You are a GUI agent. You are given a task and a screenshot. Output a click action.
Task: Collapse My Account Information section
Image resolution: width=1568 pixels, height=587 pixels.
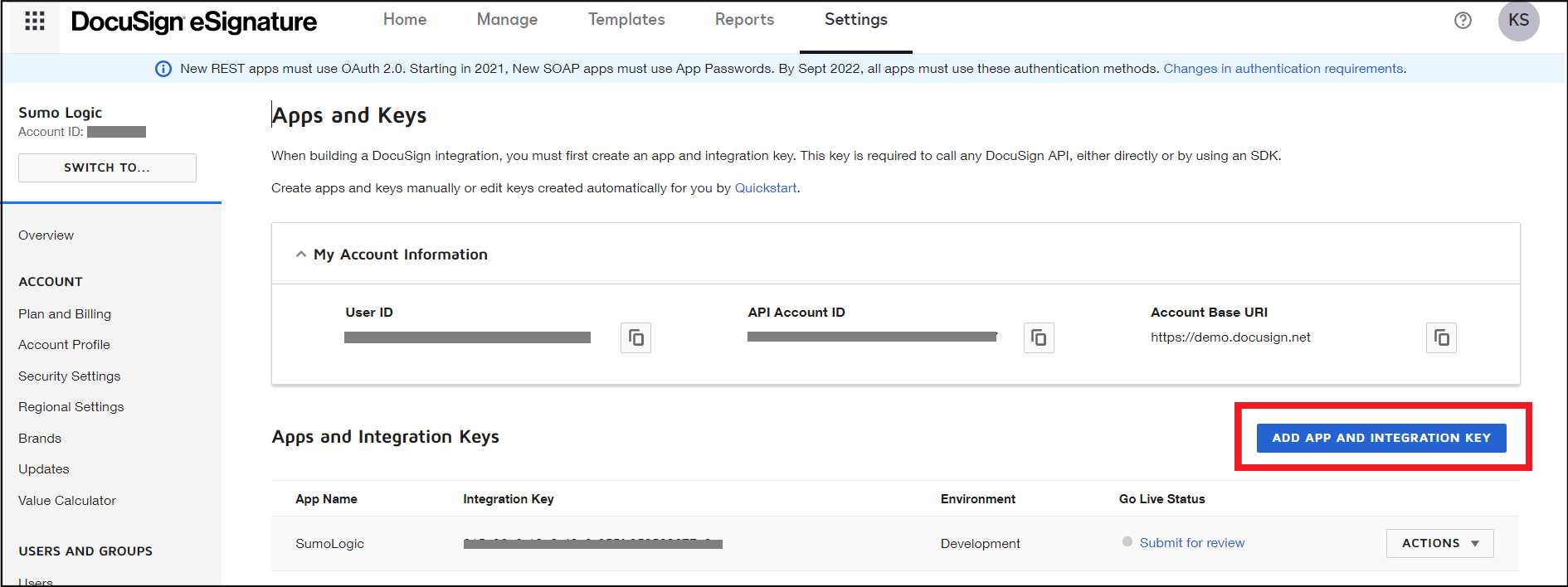click(x=301, y=255)
